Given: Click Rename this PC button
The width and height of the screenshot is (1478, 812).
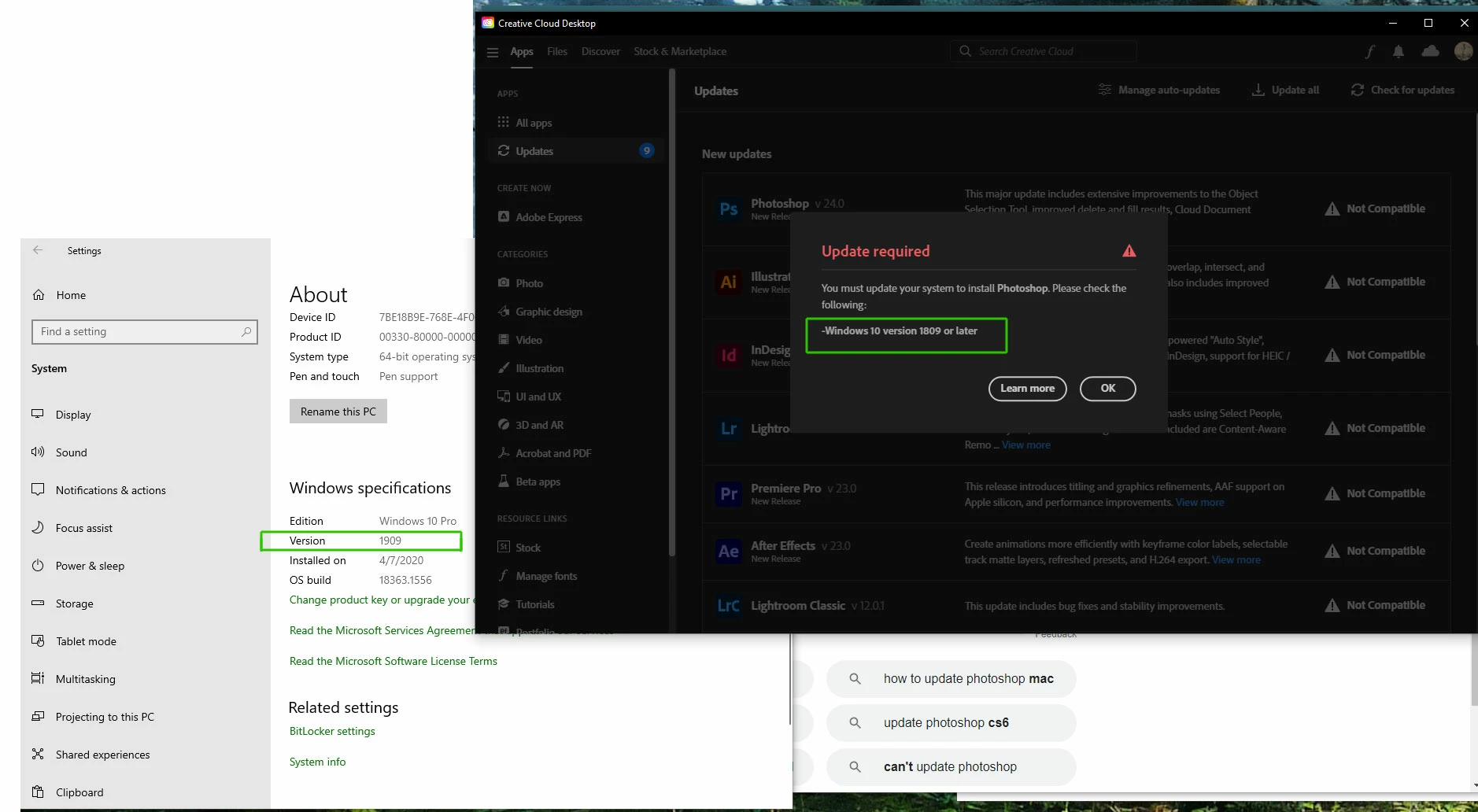Looking at the screenshot, I should (338, 412).
